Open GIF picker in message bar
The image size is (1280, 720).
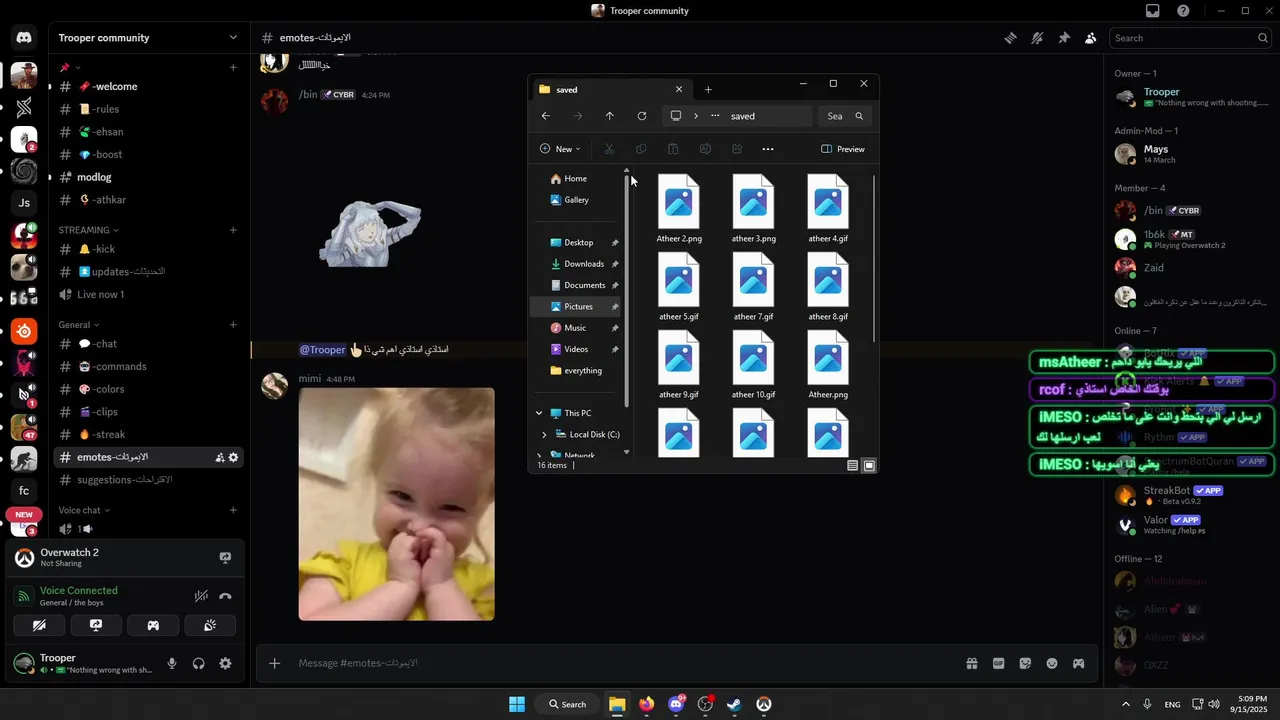[998, 663]
